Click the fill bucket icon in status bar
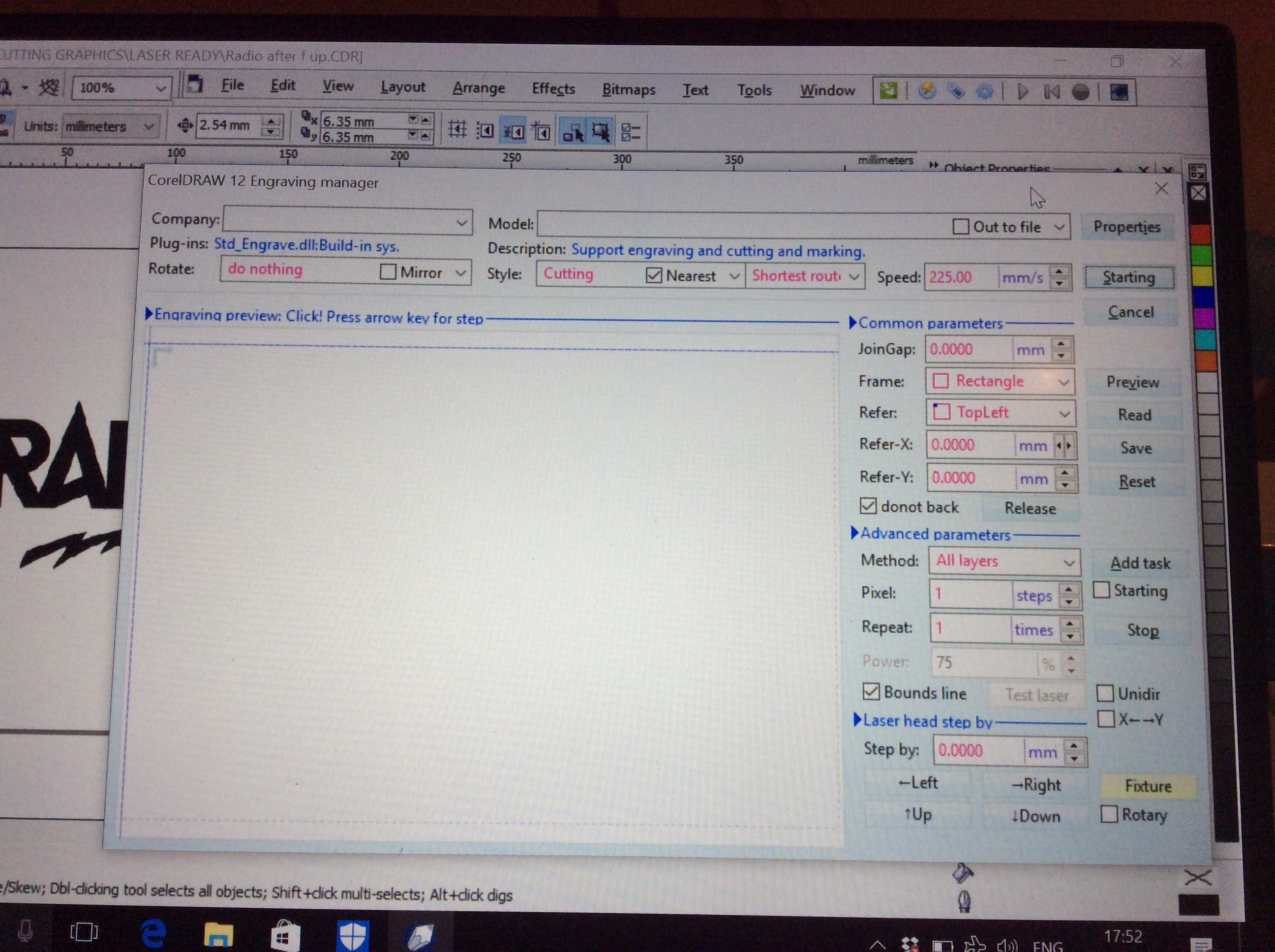The width and height of the screenshot is (1275, 952). click(x=962, y=874)
